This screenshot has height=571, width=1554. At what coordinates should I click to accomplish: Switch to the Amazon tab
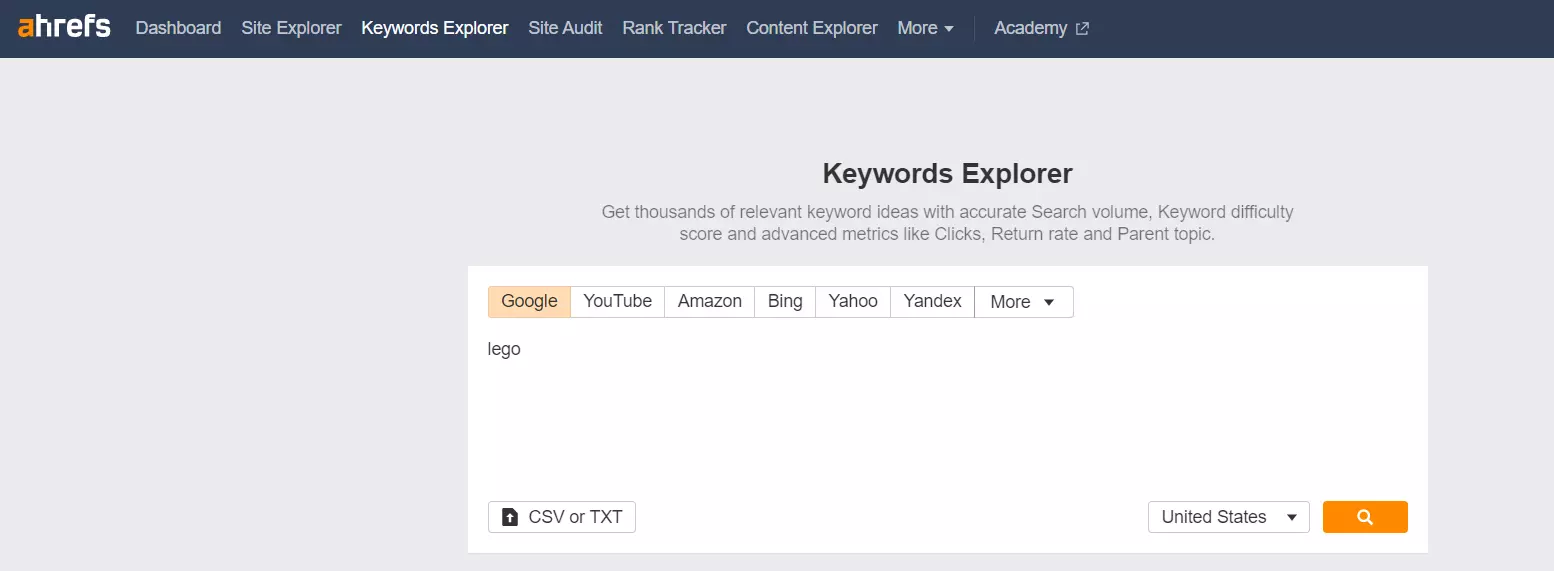pos(710,302)
